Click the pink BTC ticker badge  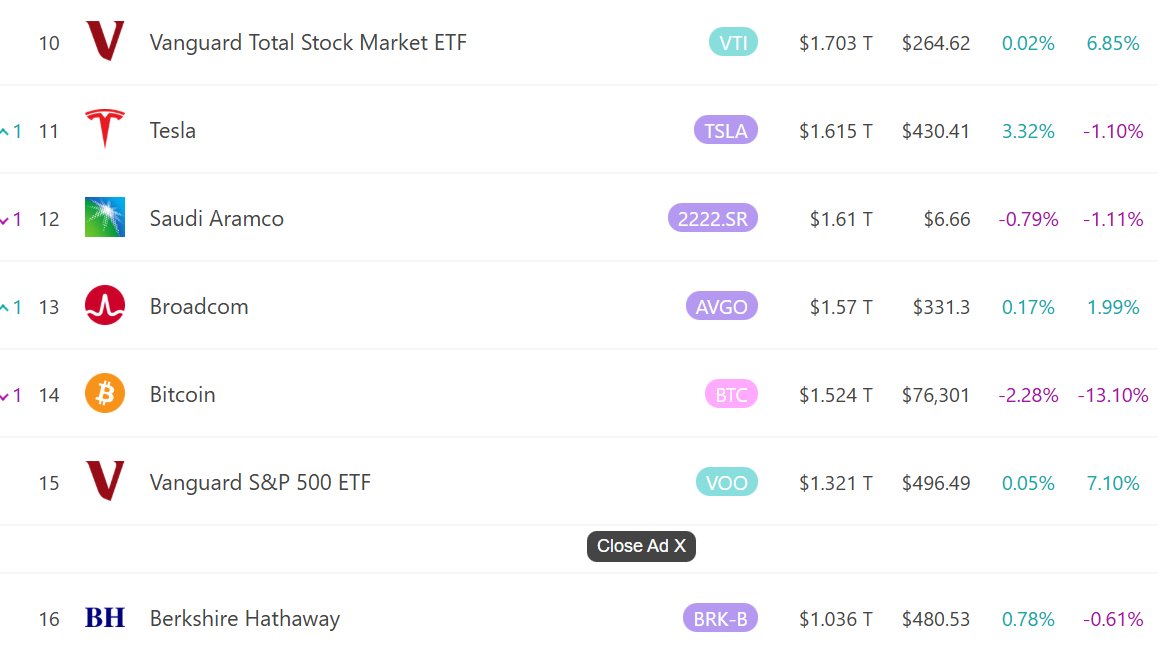pyautogui.click(x=731, y=394)
